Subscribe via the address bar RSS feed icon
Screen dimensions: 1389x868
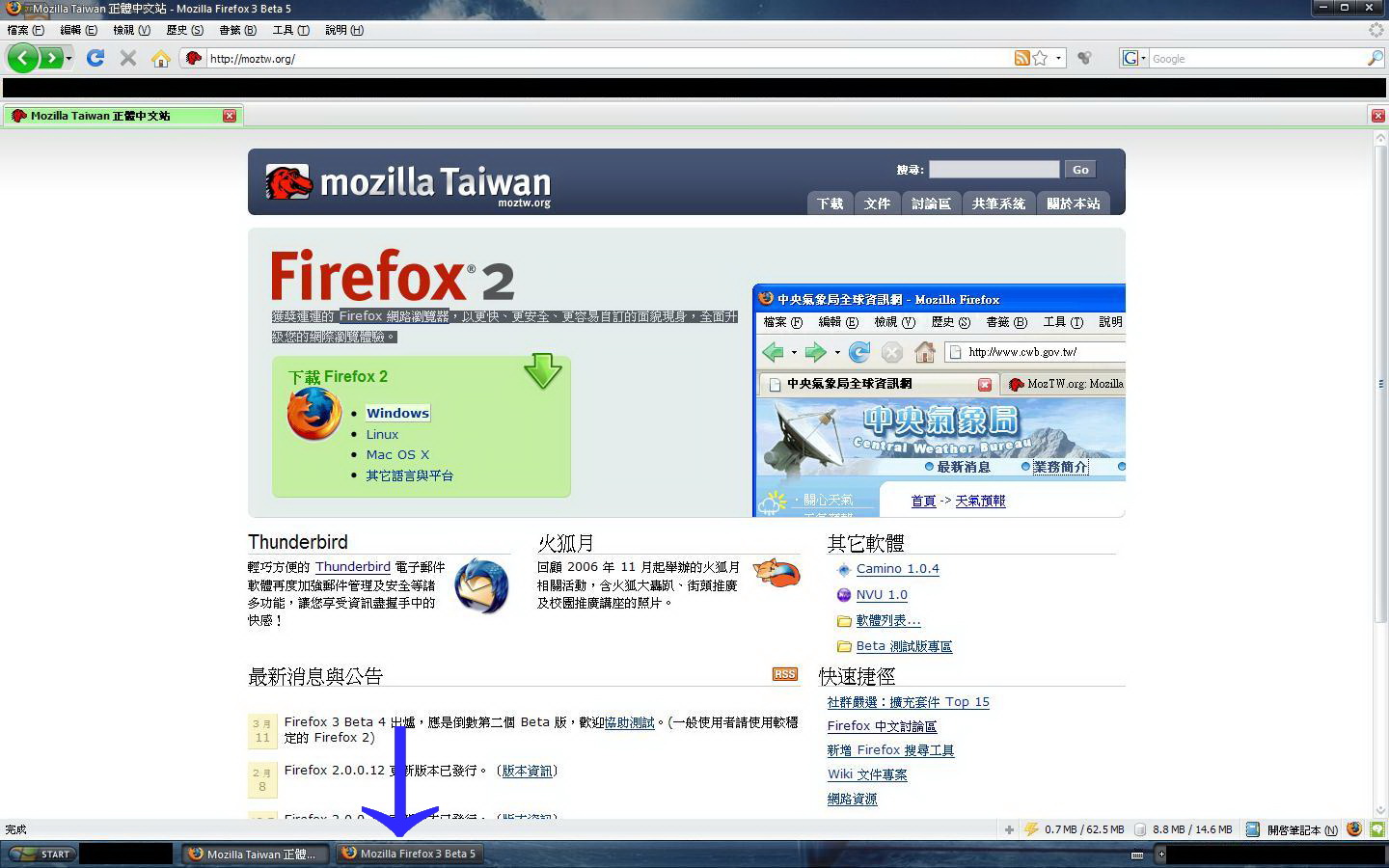pyautogui.click(x=1021, y=58)
